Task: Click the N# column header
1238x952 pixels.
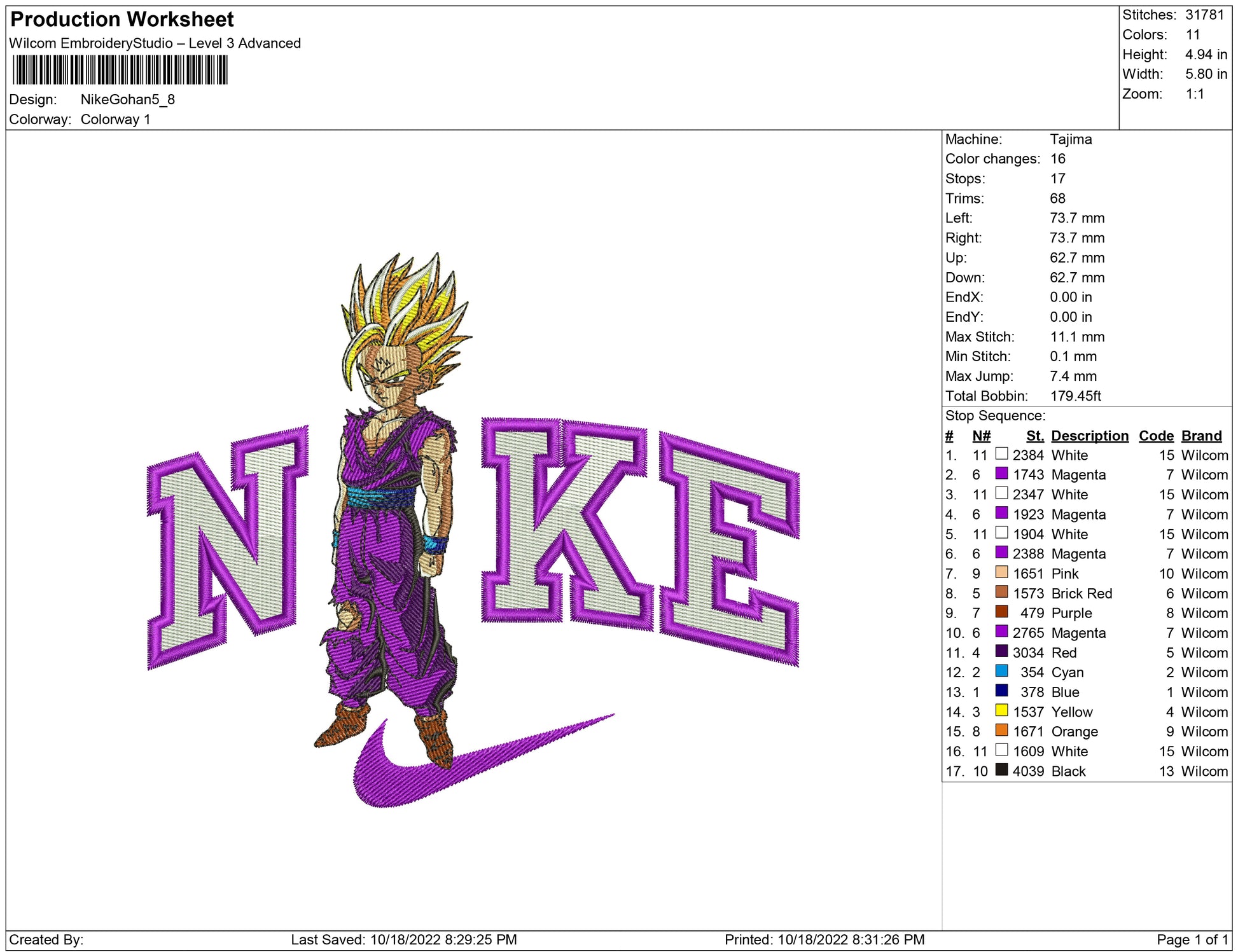Action: pyautogui.click(x=981, y=436)
